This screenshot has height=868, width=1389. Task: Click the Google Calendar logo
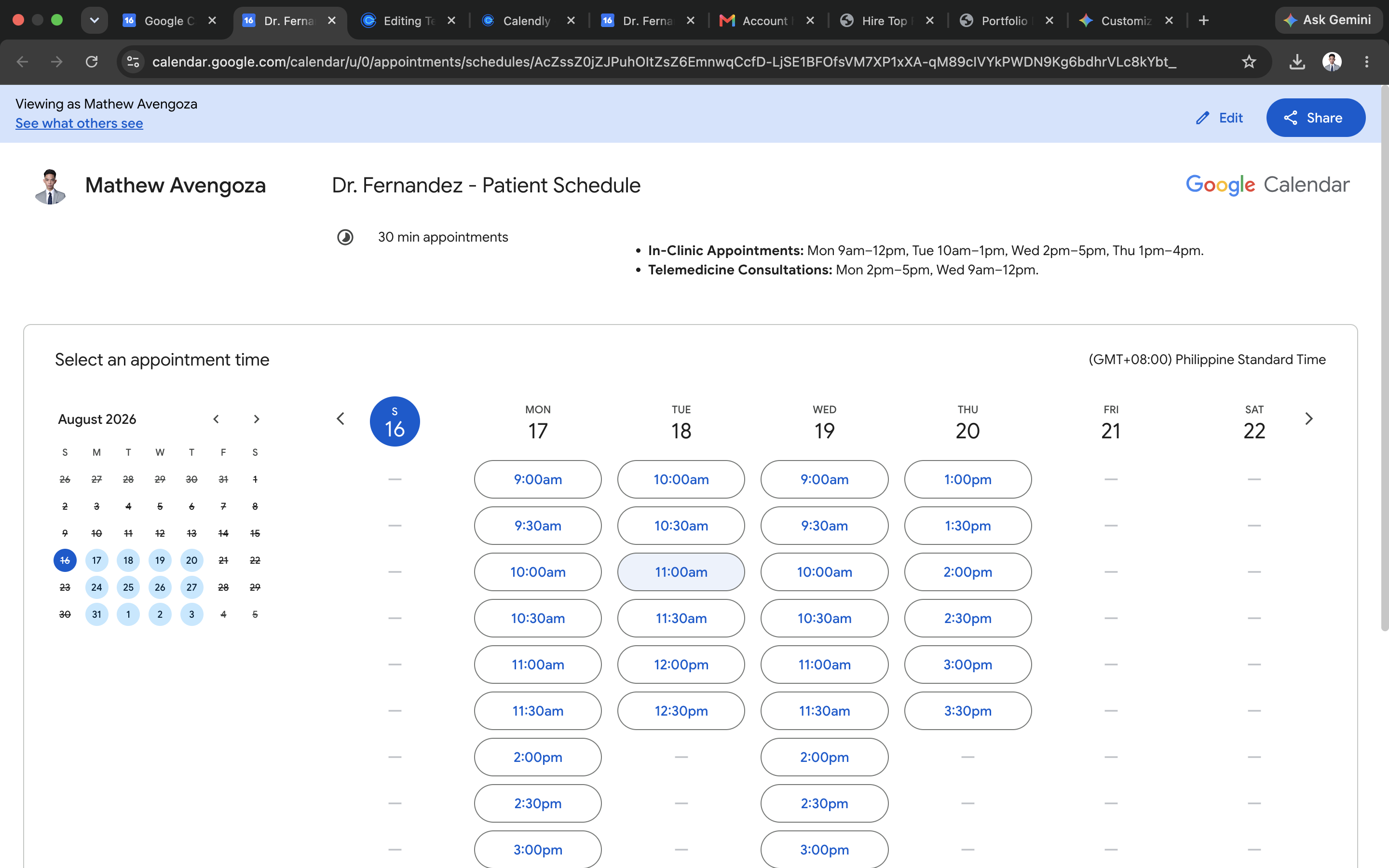(x=1267, y=185)
